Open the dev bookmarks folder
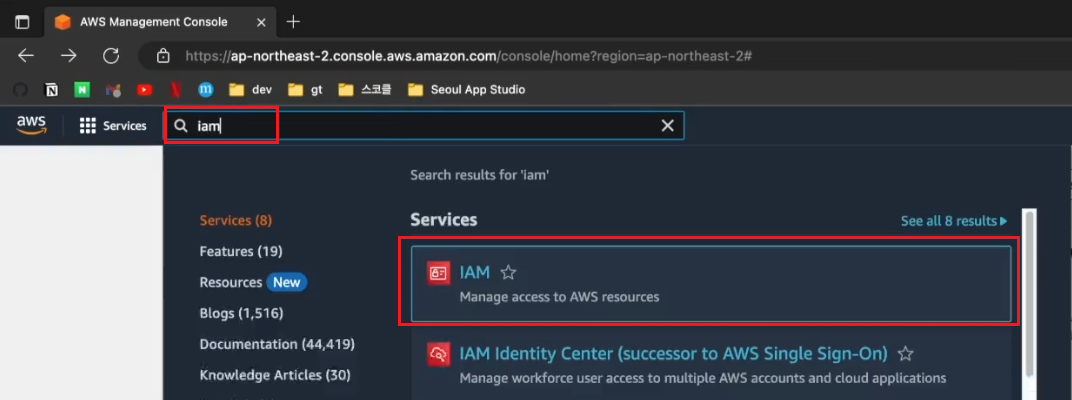 tap(251, 90)
